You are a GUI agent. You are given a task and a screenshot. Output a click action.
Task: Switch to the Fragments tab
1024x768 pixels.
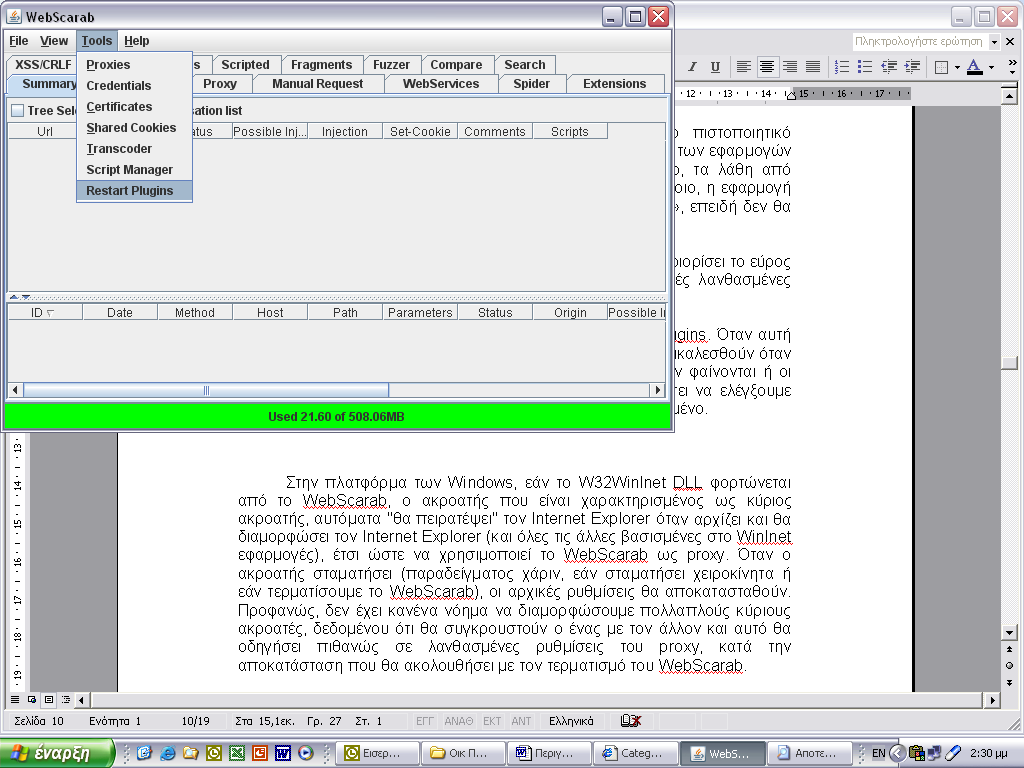tap(321, 65)
